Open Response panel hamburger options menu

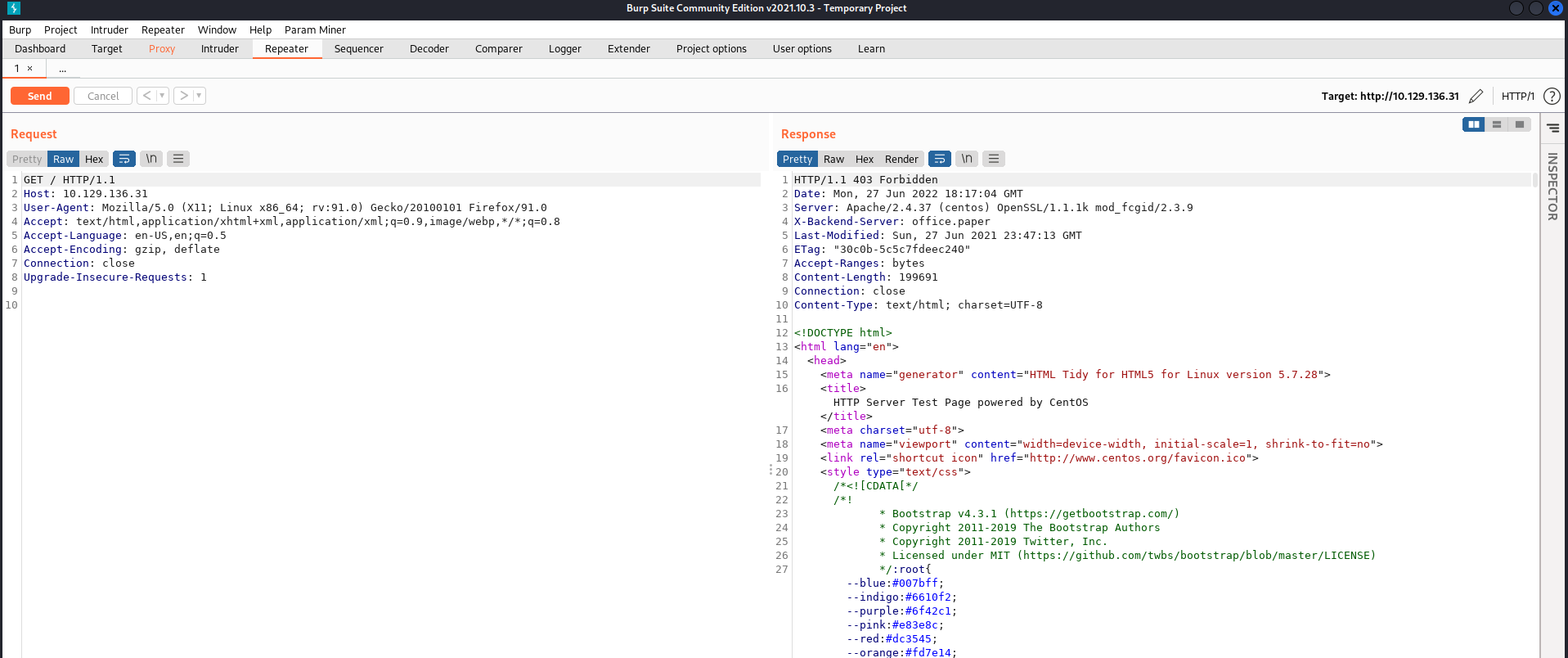coord(994,159)
